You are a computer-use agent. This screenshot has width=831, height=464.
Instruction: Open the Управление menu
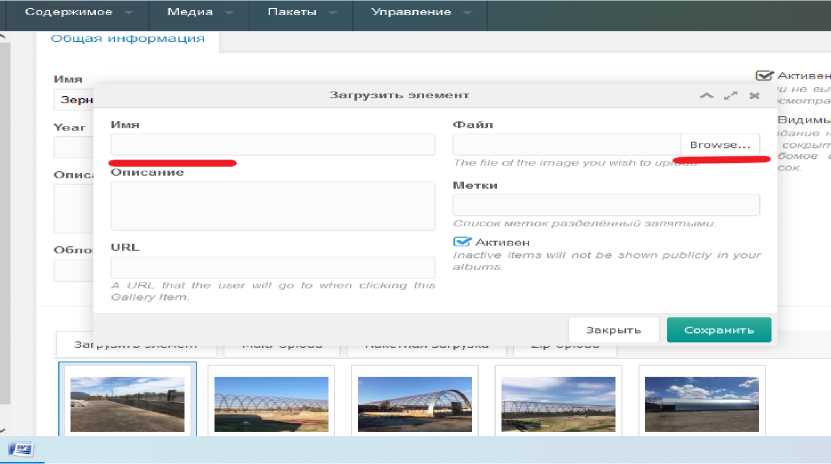coord(411,12)
